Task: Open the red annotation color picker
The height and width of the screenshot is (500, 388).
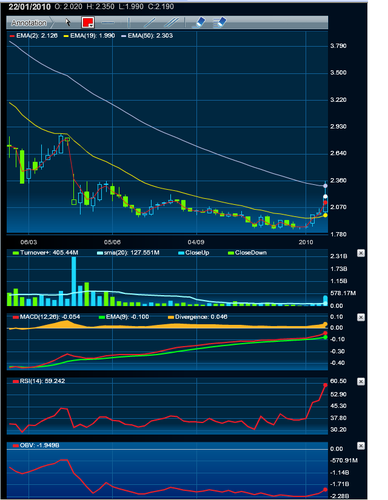Action: 88,23
